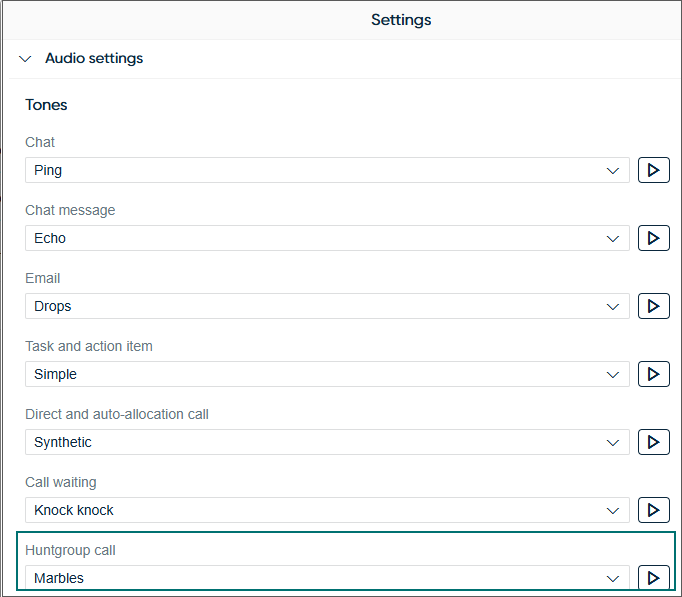Click the Direct and auto-allocation call label
Viewport: 682px width, 597px height.
(117, 414)
